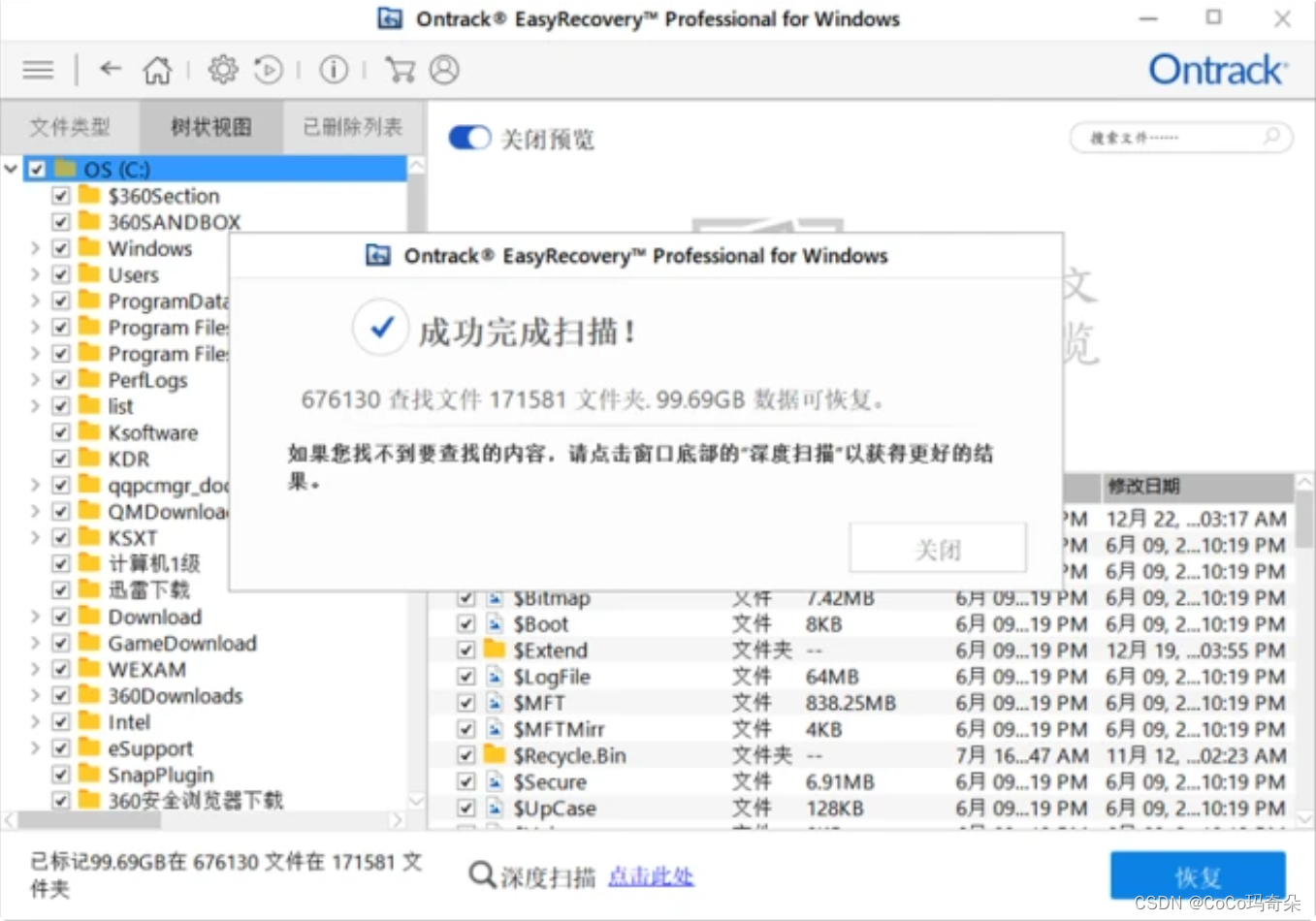Viewport: 1316px width, 921px height.
Task: Select the $Boot file icon
Action: tap(495, 623)
